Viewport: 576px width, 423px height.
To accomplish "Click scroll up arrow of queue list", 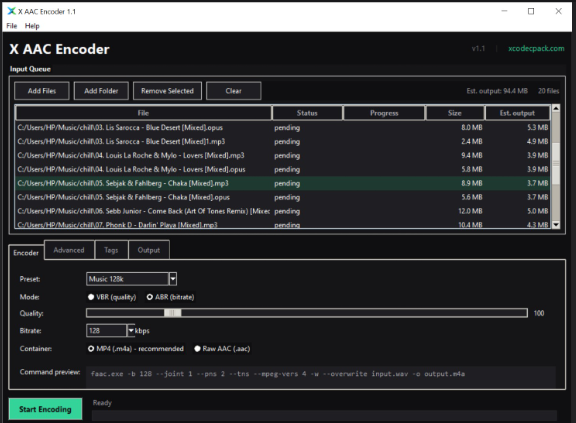I will [556, 108].
